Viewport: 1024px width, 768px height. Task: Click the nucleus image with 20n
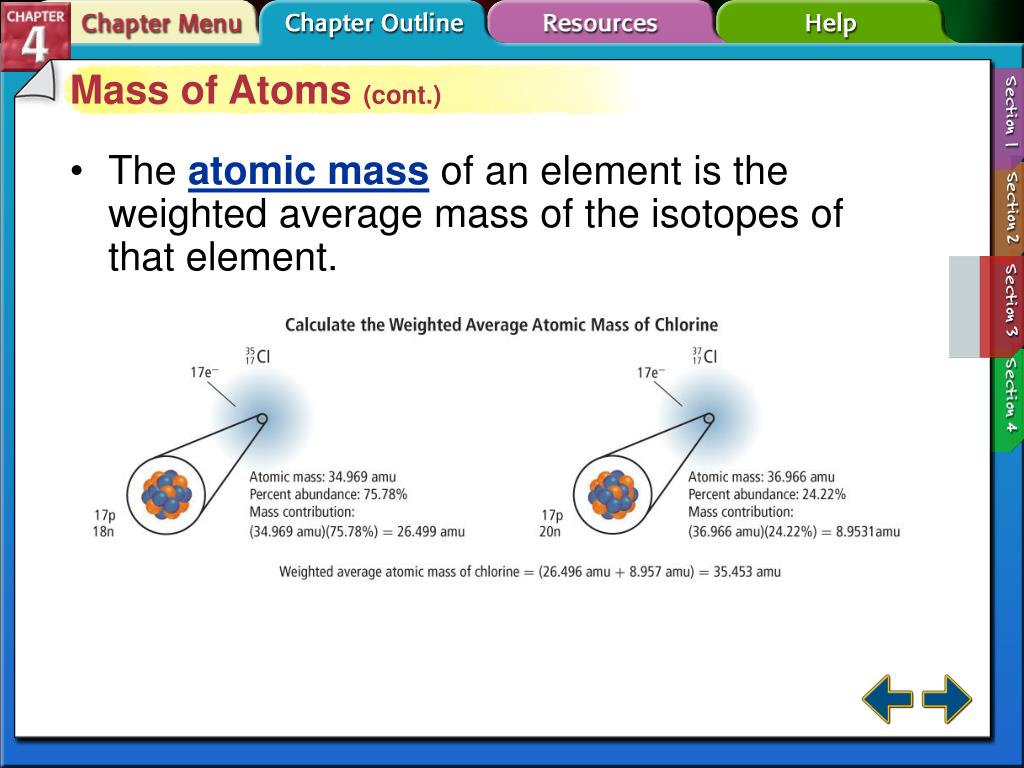pyautogui.click(x=613, y=494)
